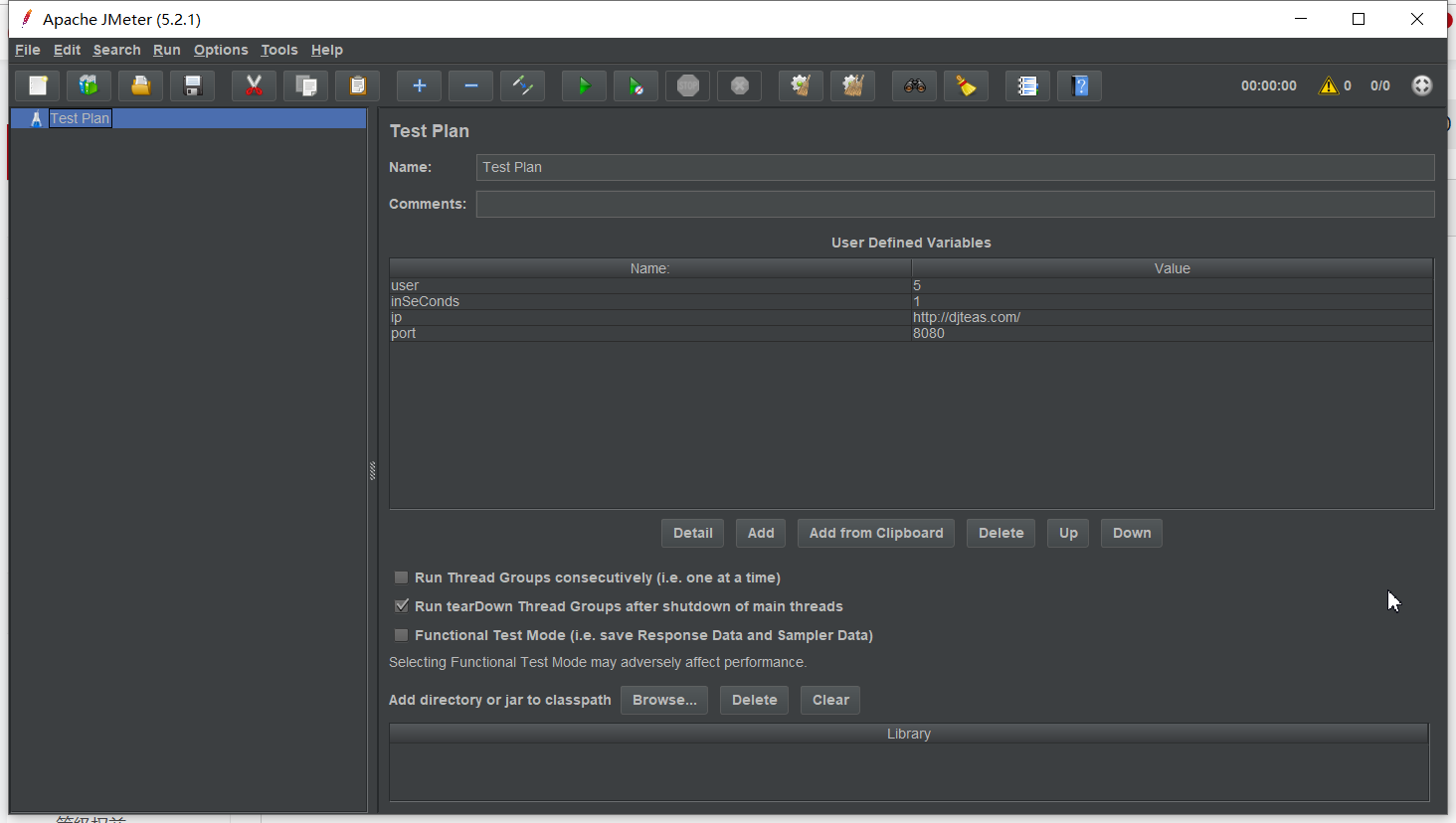
Task: Click the Toggle enable/disable icon
Action: tap(523, 85)
